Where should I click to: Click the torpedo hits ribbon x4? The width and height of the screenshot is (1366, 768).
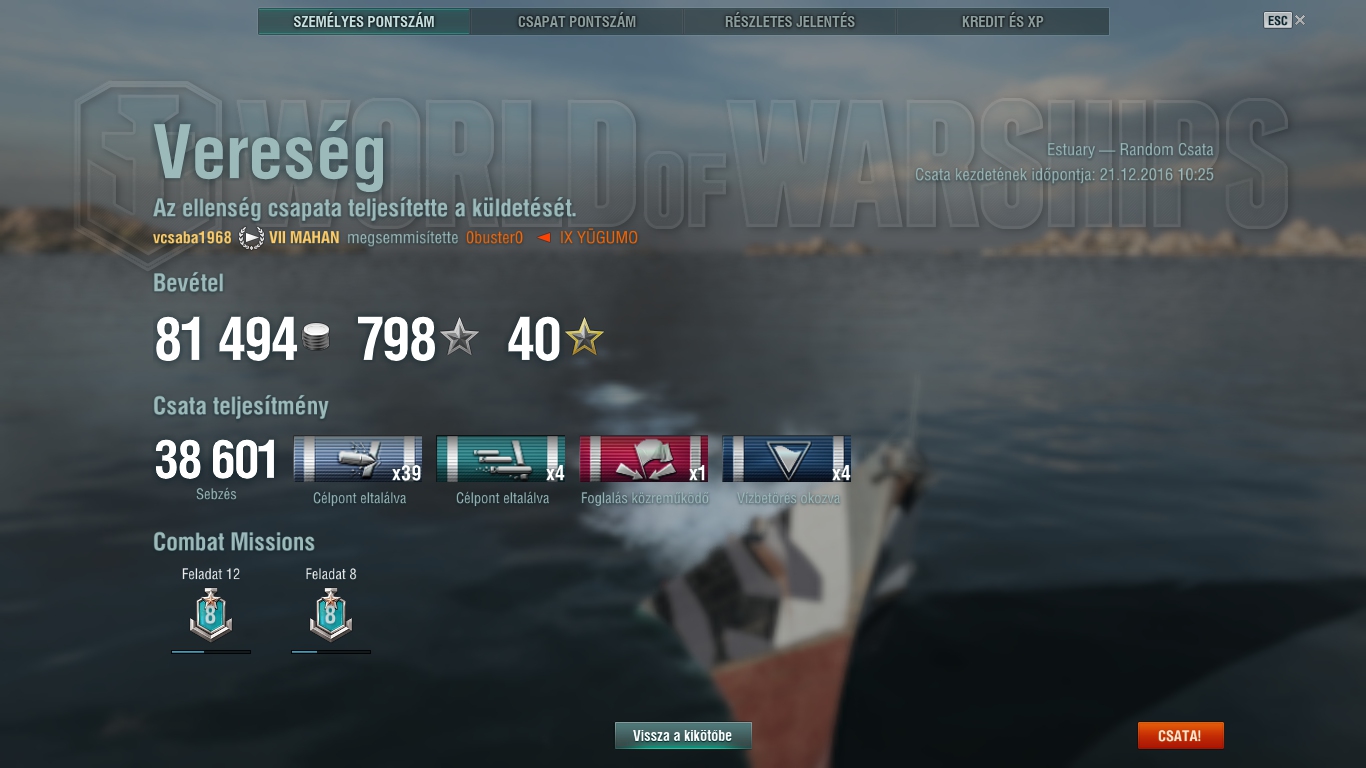tap(501, 459)
